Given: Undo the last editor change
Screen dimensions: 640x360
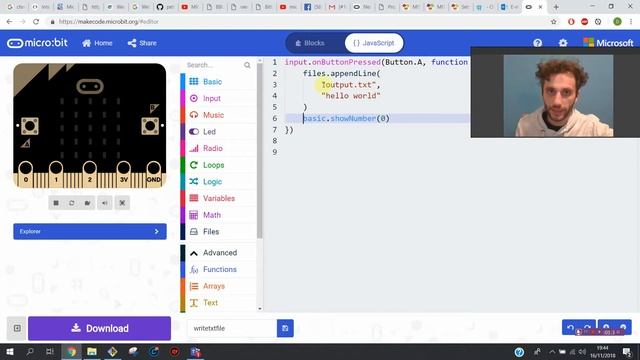Looking at the screenshot, I should click(x=570, y=327).
